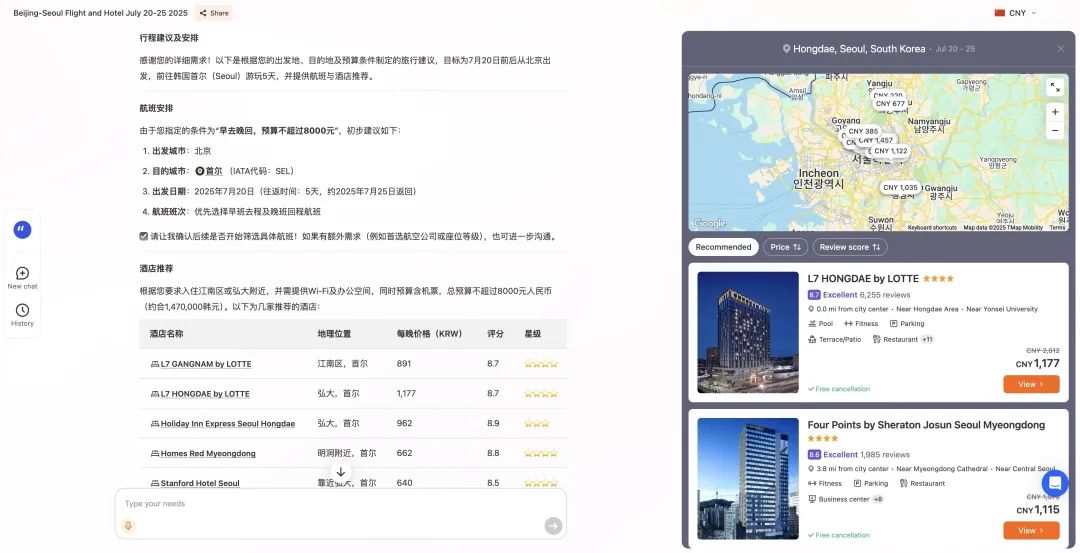This screenshot has width=1080, height=553.
Task: Click the Share button beside the title
Action: point(214,13)
